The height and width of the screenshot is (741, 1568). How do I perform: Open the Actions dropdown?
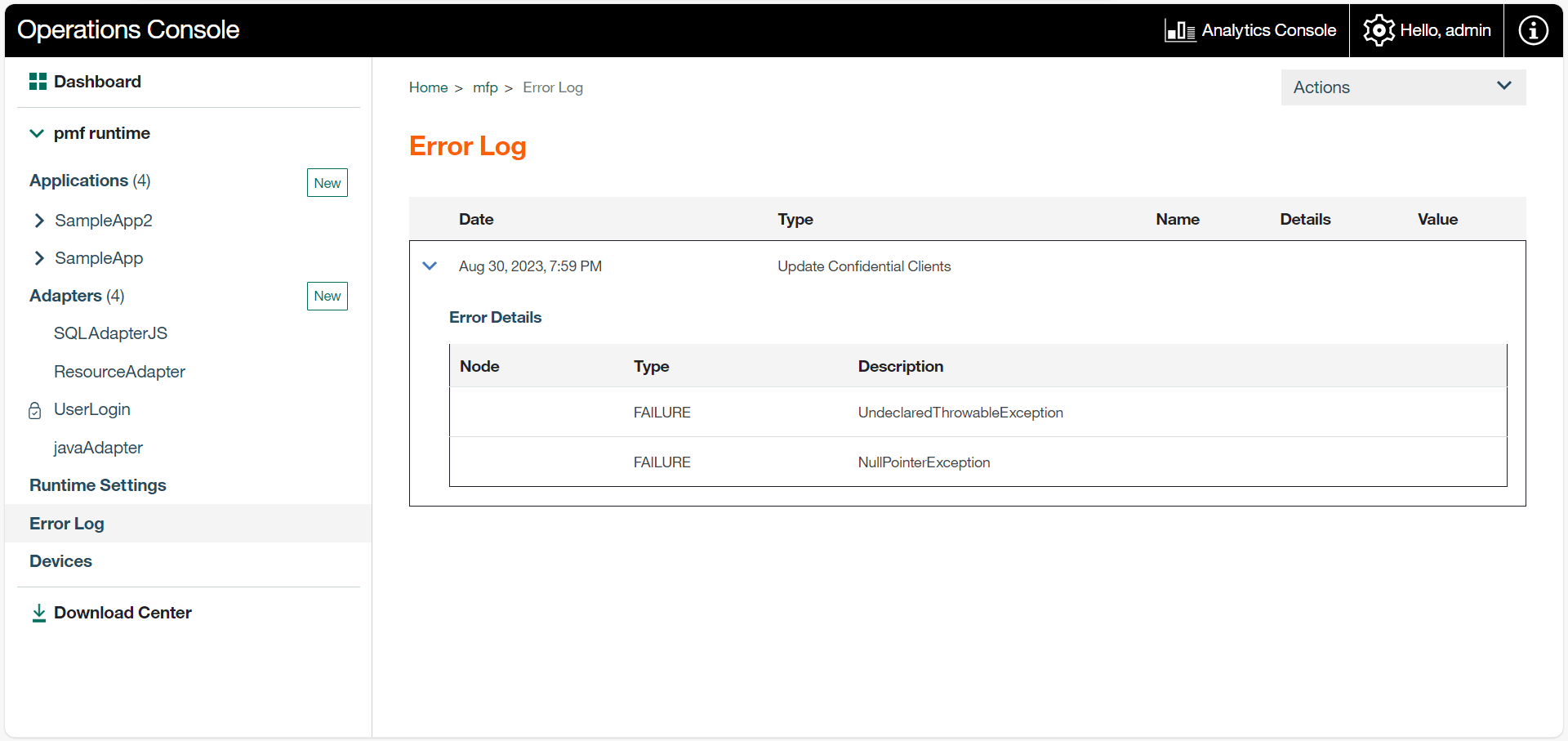pyautogui.click(x=1402, y=87)
